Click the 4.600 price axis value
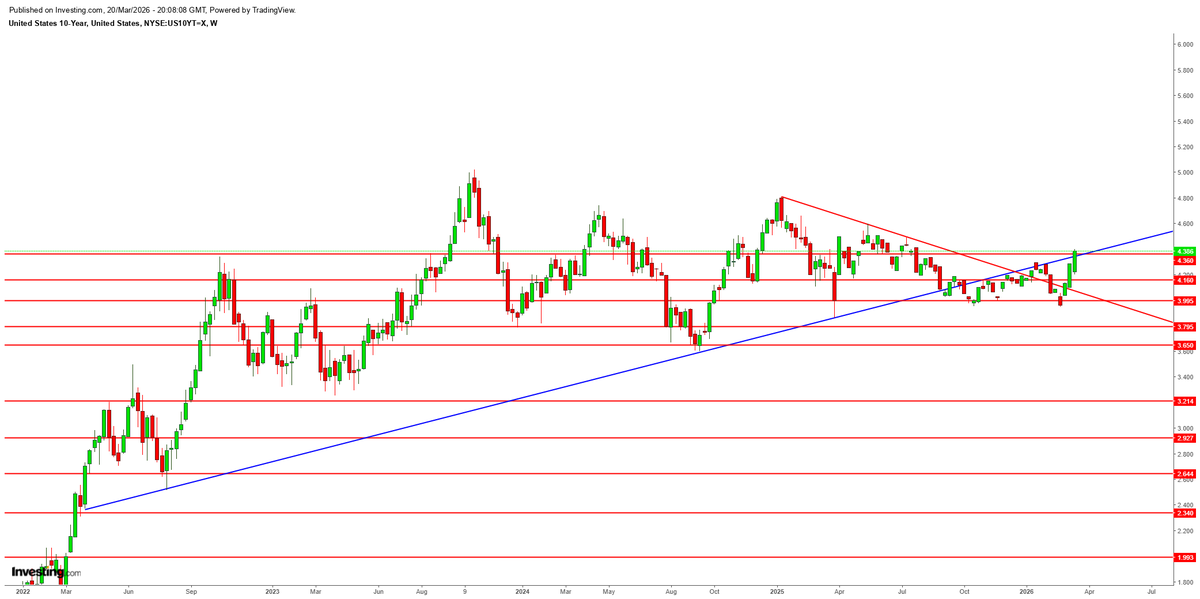Screen dimensions: 1200x599 coord(1185,224)
